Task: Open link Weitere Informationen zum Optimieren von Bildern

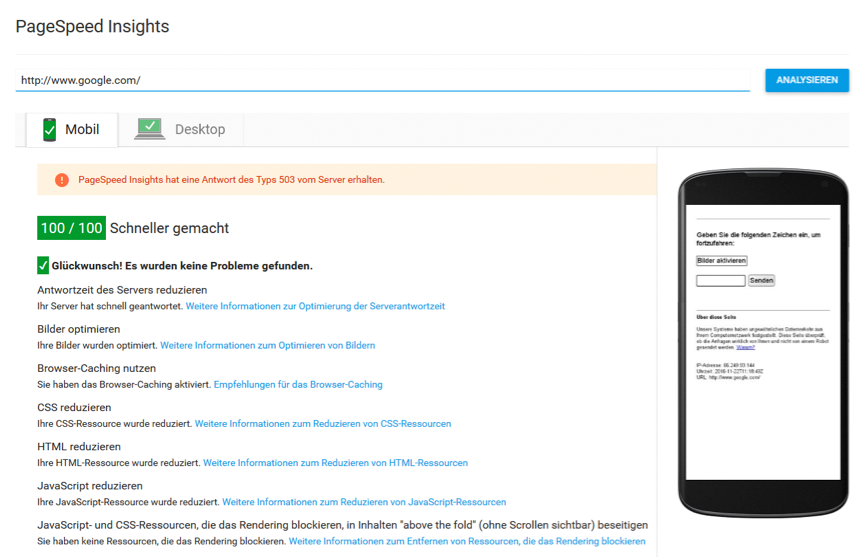Action: click(267, 346)
